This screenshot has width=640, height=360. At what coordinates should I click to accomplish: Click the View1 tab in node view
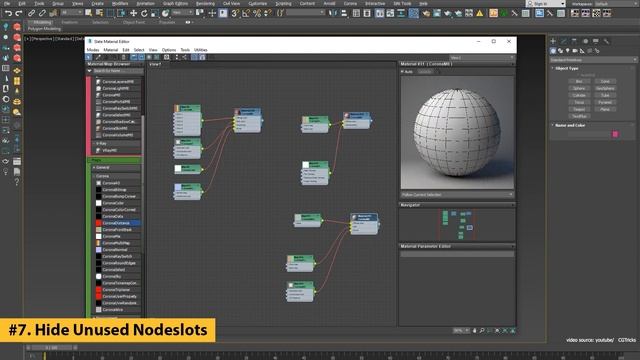[x=155, y=64]
